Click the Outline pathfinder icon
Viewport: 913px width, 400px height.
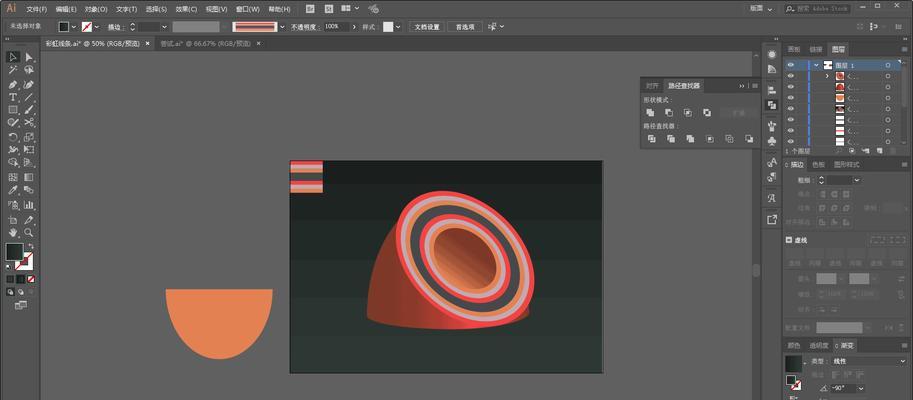tap(729, 139)
